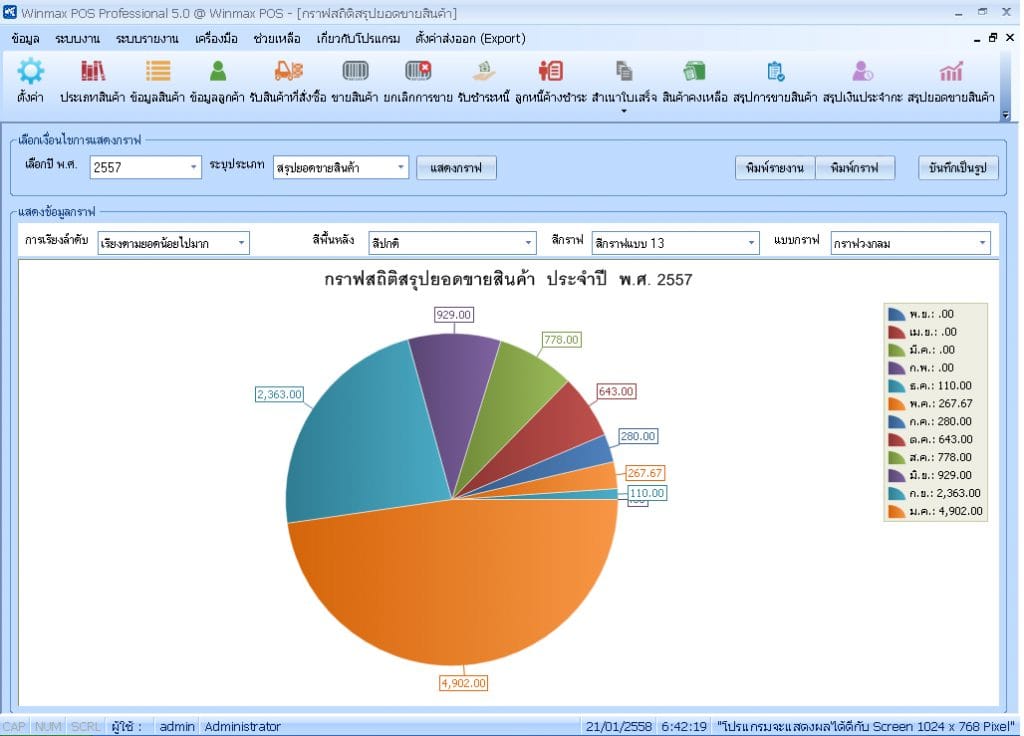The height and width of the screenshot is (736, 1024).
Task: Click สำเนาใบเสร็จ receipt copy icon
Action: (x=624, y=71)
